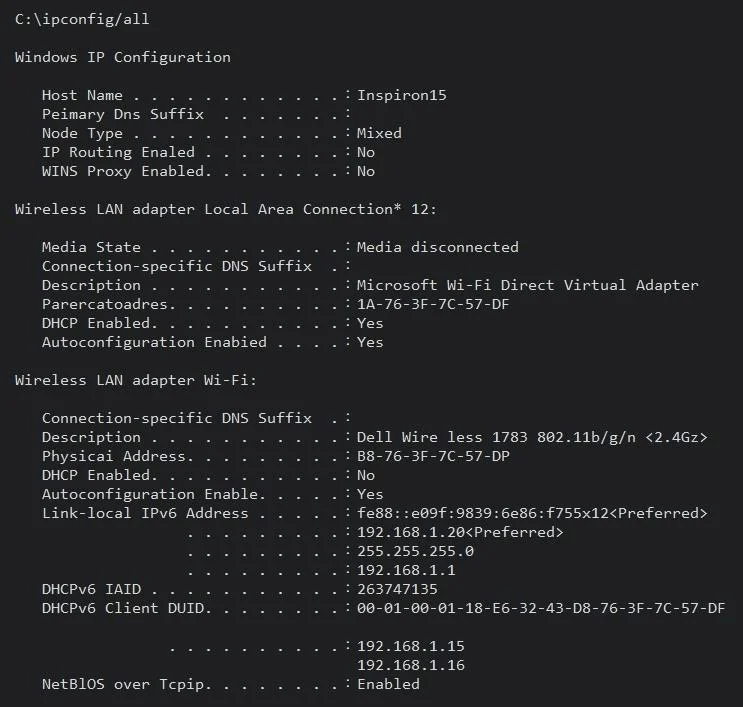This screenshot has width=743, height=707.
Task: Click the Wireless LAN adapter Wi-Fi heading
Action: pyautogui.click(x=136, y=380)
